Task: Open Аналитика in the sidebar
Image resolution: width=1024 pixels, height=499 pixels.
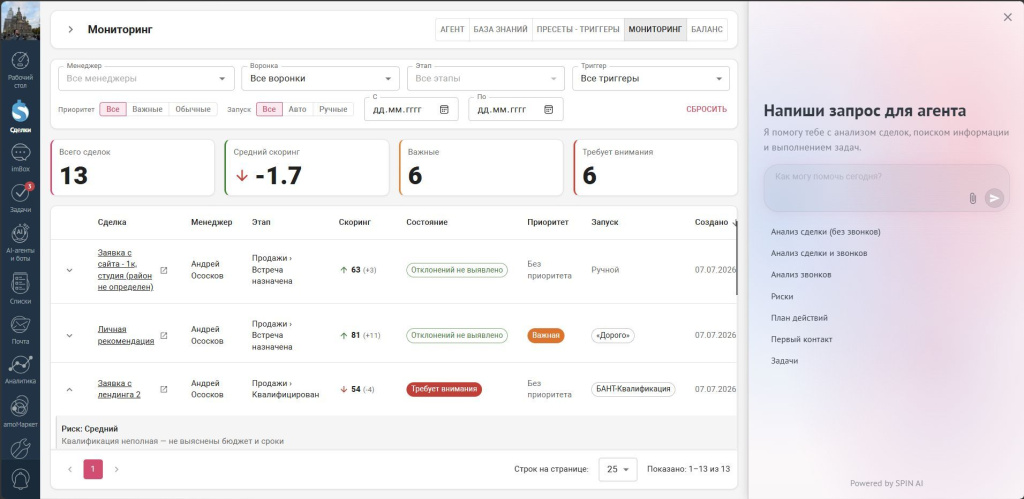Action: tap(20, 370)
